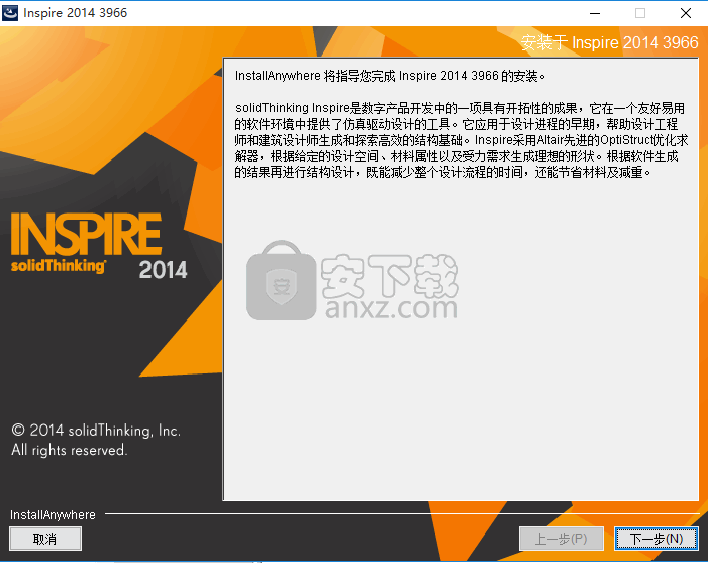Click the solidThinking Inspire description paragraph
Screen dimensions: 708x563
pos(461,140)
